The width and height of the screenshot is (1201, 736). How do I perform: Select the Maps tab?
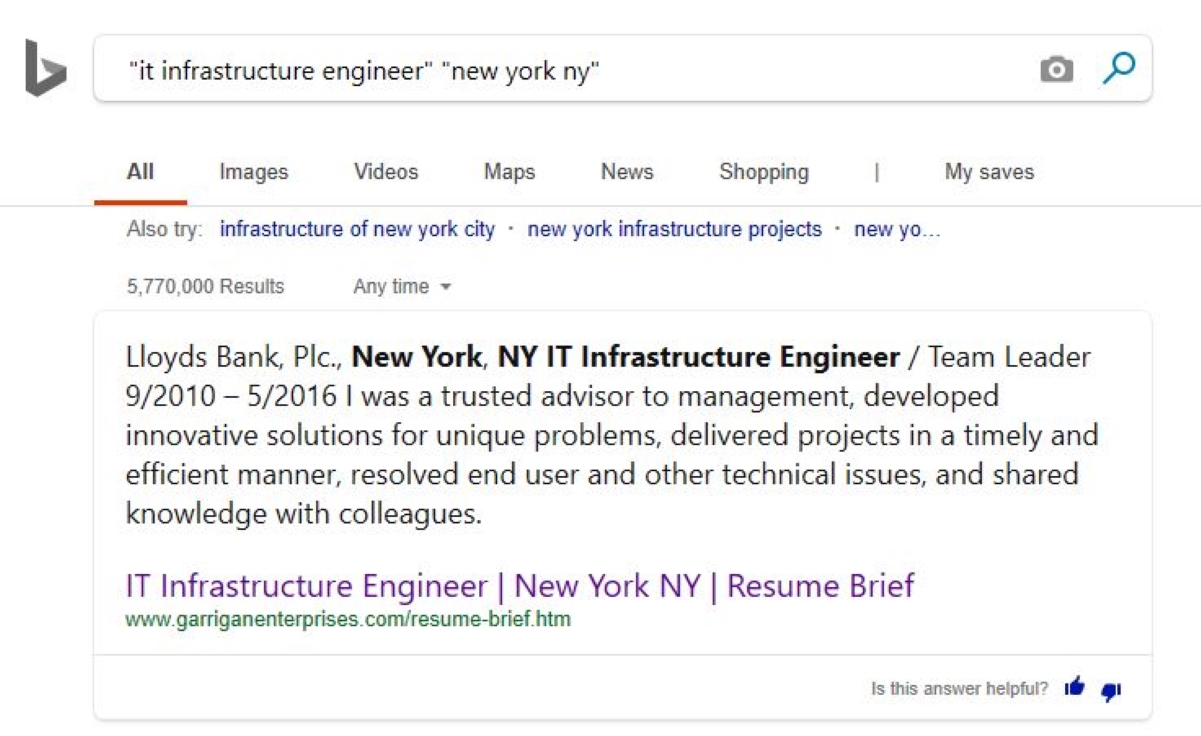click(509, 172)
